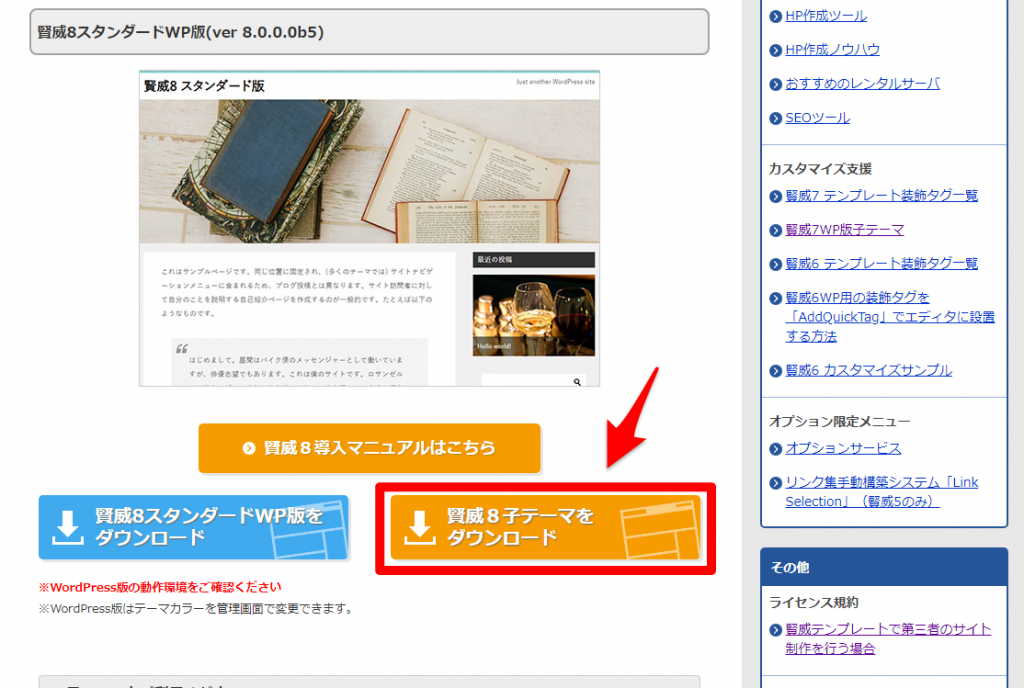Image resolution: width=1024 pixels, height=688 pixels.
Task: Click the オプション限定メニュー section heading
Action: (x=839, y=421)
